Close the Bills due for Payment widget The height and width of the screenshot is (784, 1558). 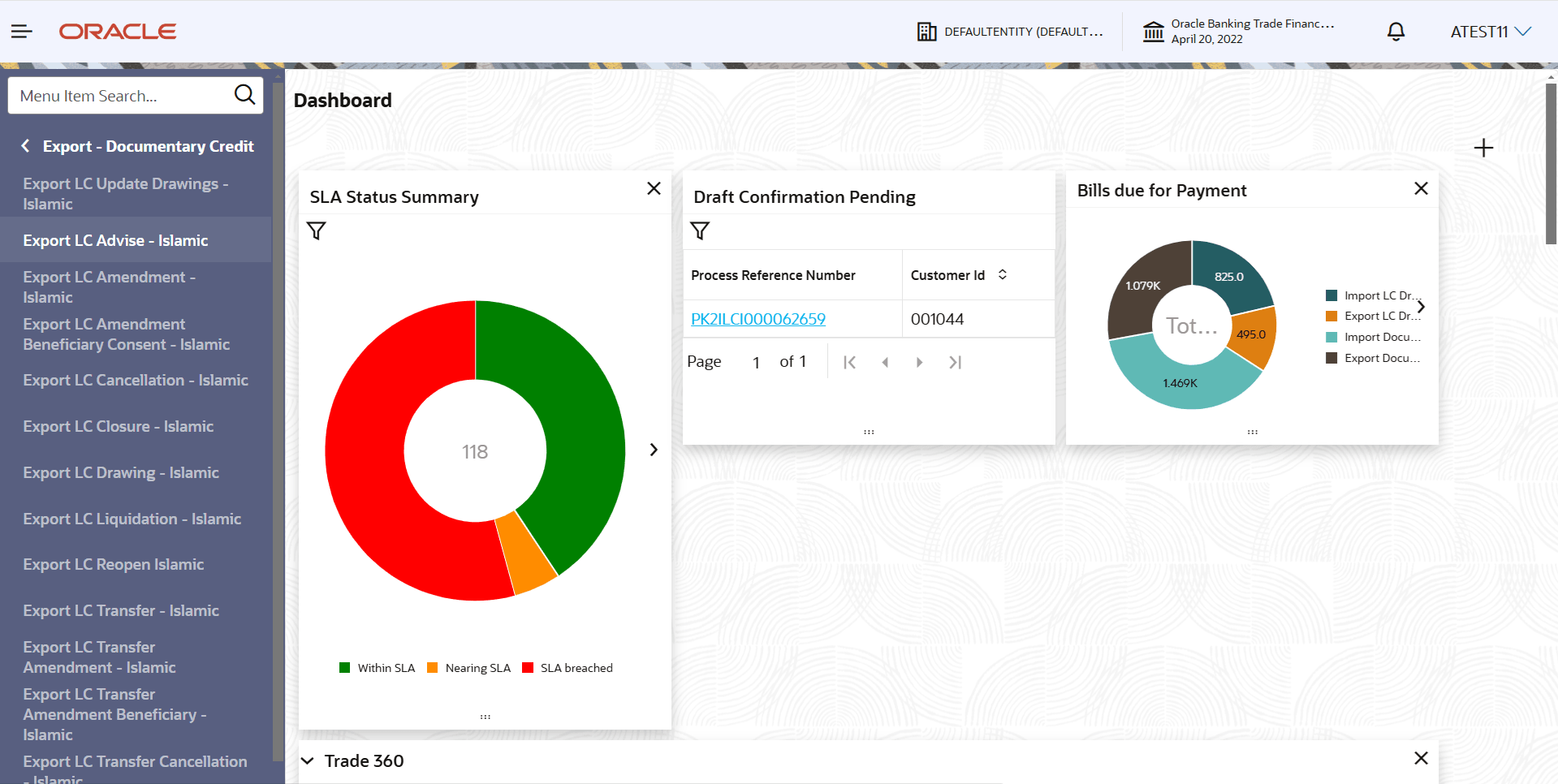[x=1421, y=188]
